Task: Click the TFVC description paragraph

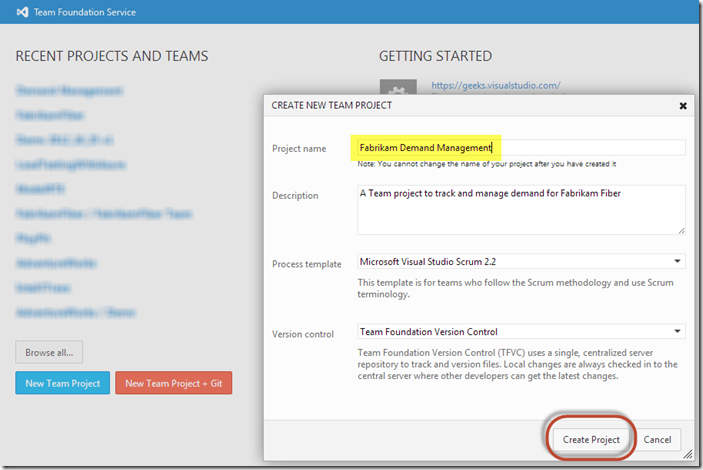Action: click(517, 364)
